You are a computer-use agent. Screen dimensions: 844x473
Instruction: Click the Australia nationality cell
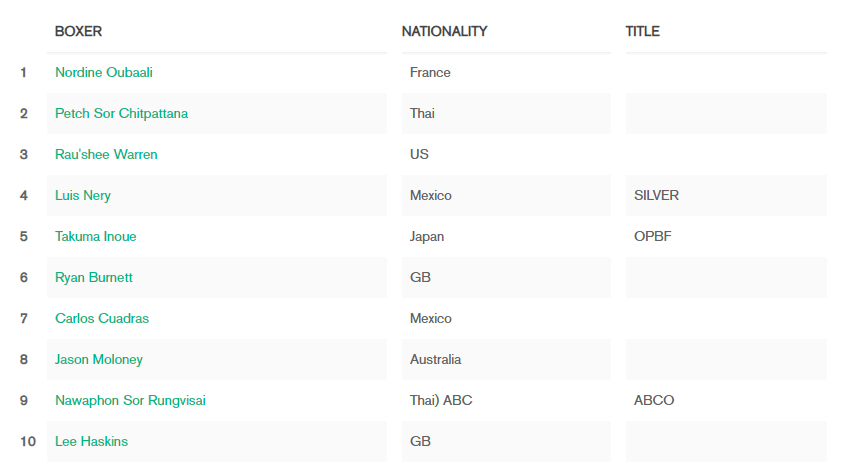coord(506,359)
